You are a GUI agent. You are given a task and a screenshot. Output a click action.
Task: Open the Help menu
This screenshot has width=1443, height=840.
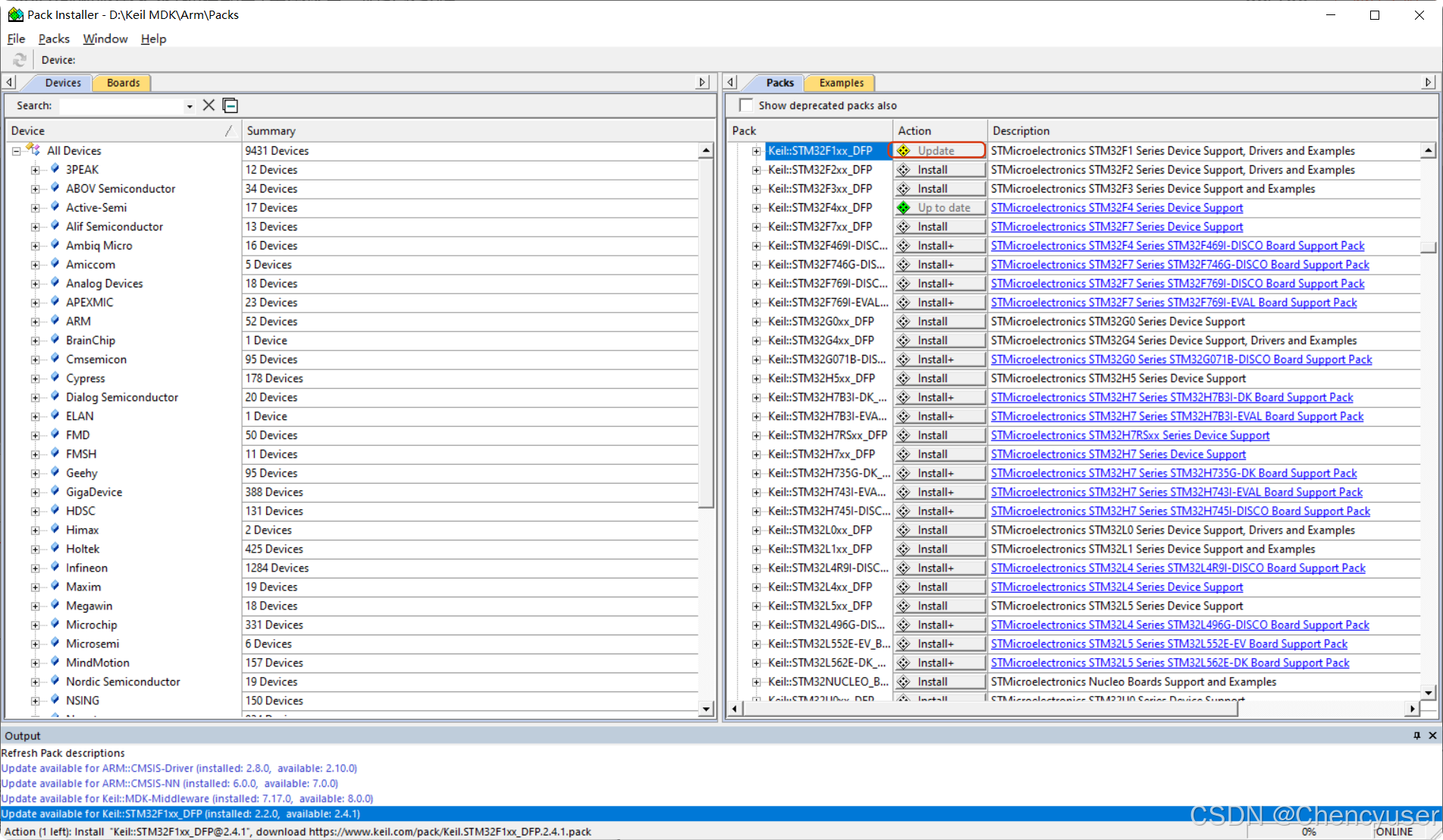153,39
